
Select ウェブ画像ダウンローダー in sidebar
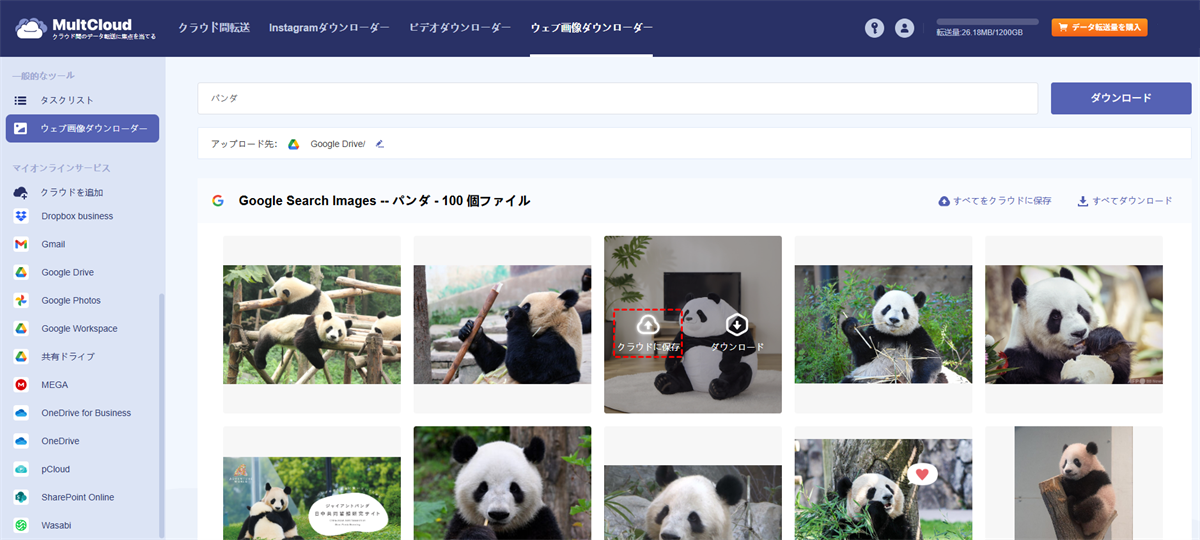[82, 128]
